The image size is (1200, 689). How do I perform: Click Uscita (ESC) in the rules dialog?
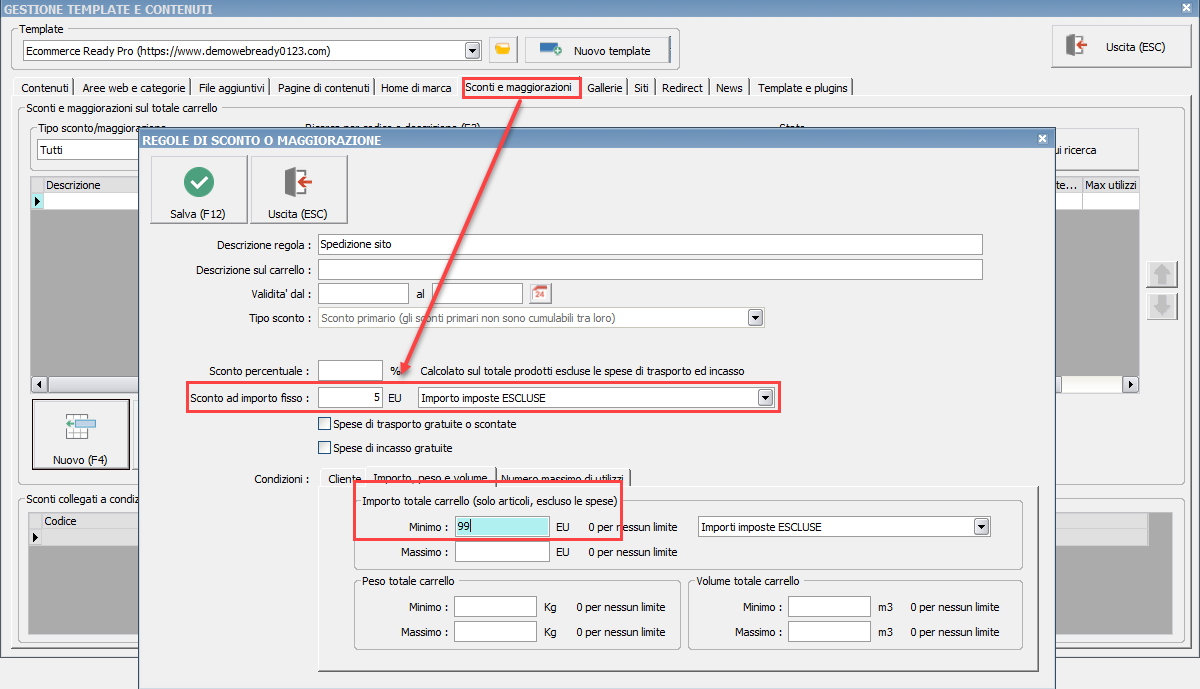299,189
